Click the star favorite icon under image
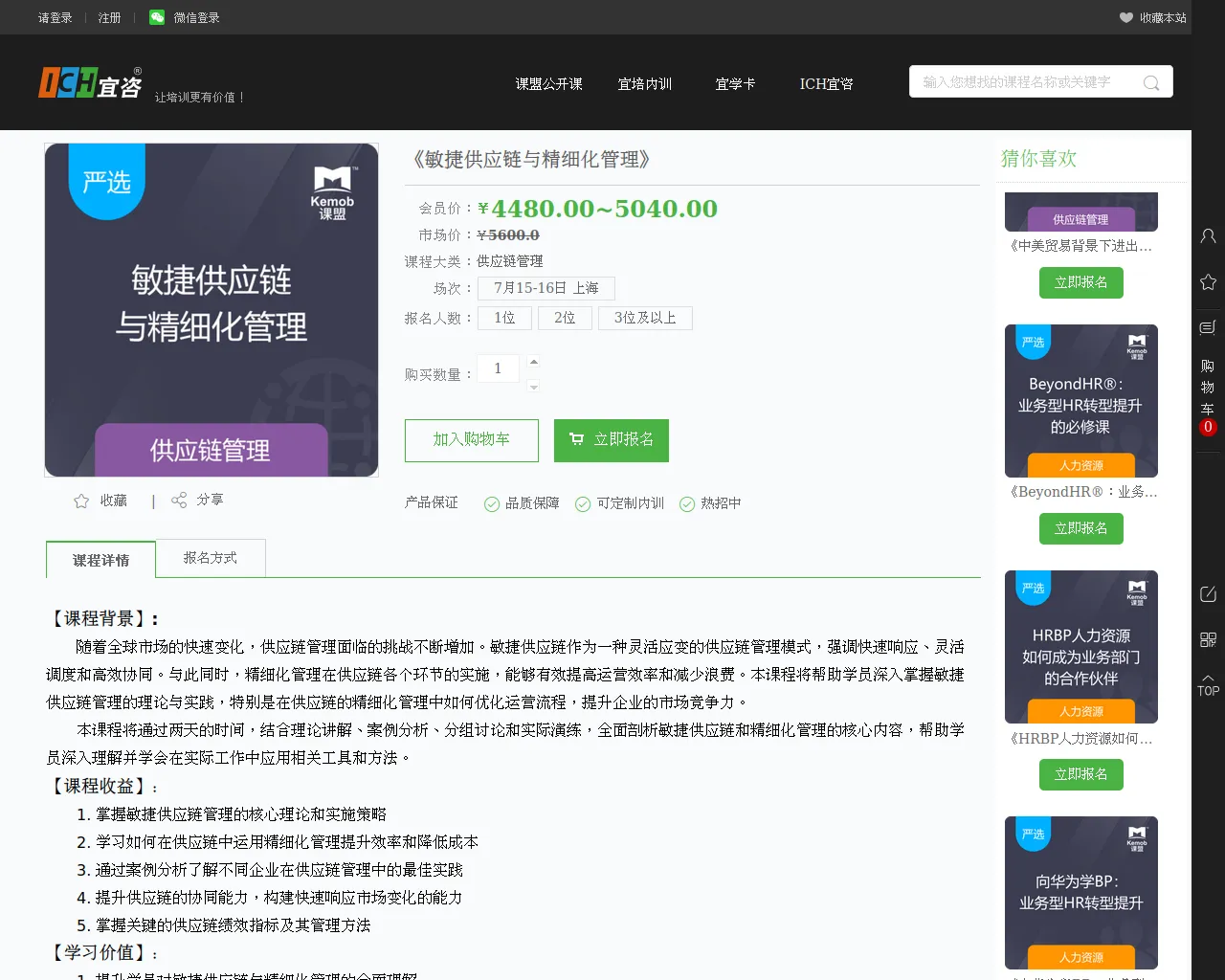1225x980 pixels. coord(81,501)
